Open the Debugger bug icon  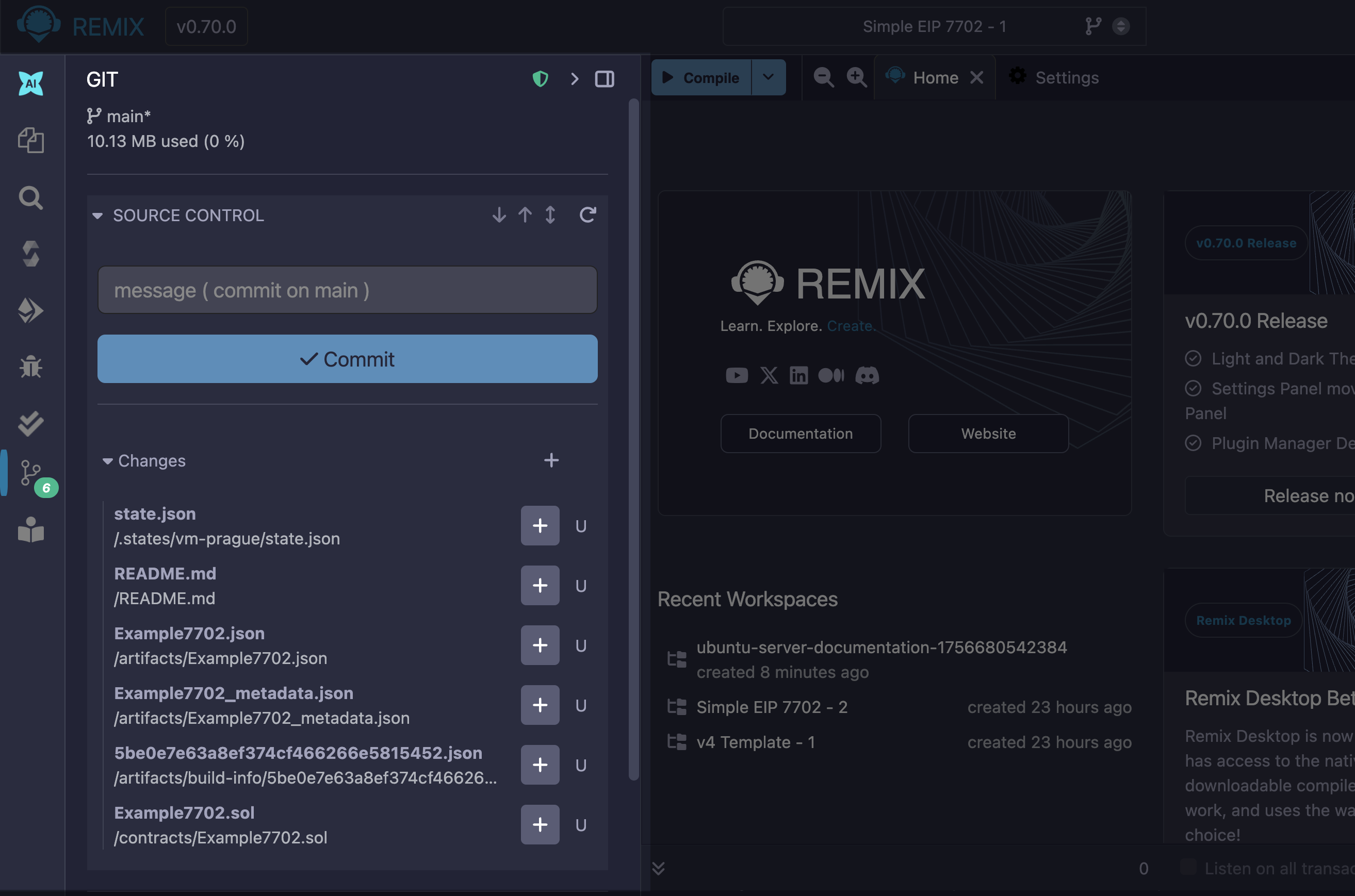click(x=31, y=367)
